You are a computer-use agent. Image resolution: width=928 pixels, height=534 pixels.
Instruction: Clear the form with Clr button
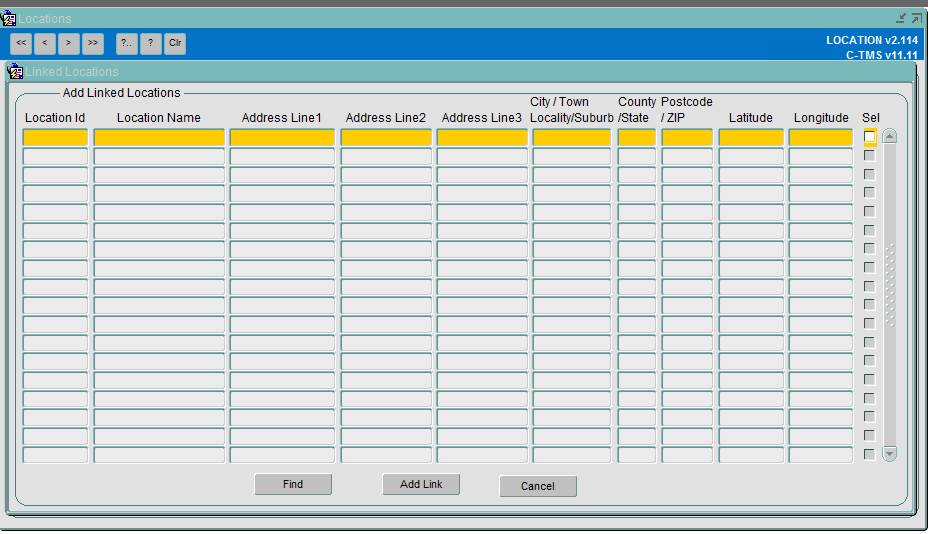pyautogui.click(x=175, y=43)
